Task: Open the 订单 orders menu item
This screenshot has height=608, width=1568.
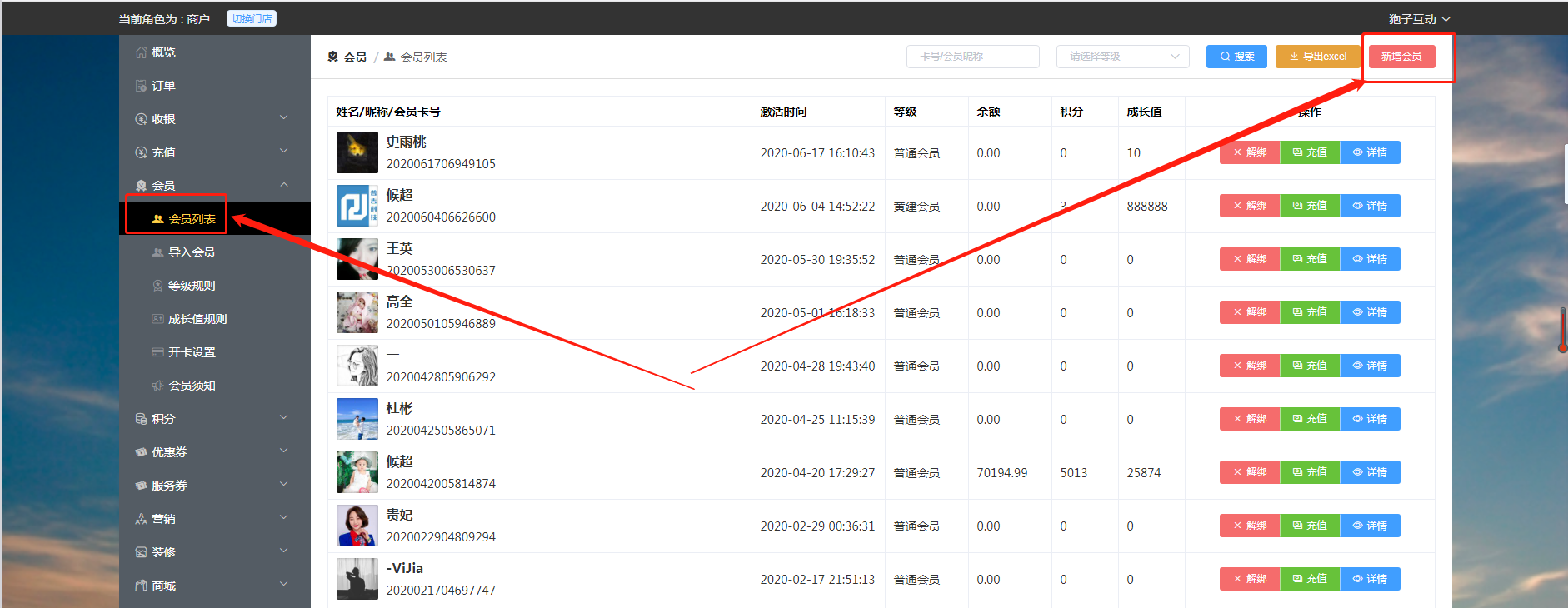Action: point(214,86)
